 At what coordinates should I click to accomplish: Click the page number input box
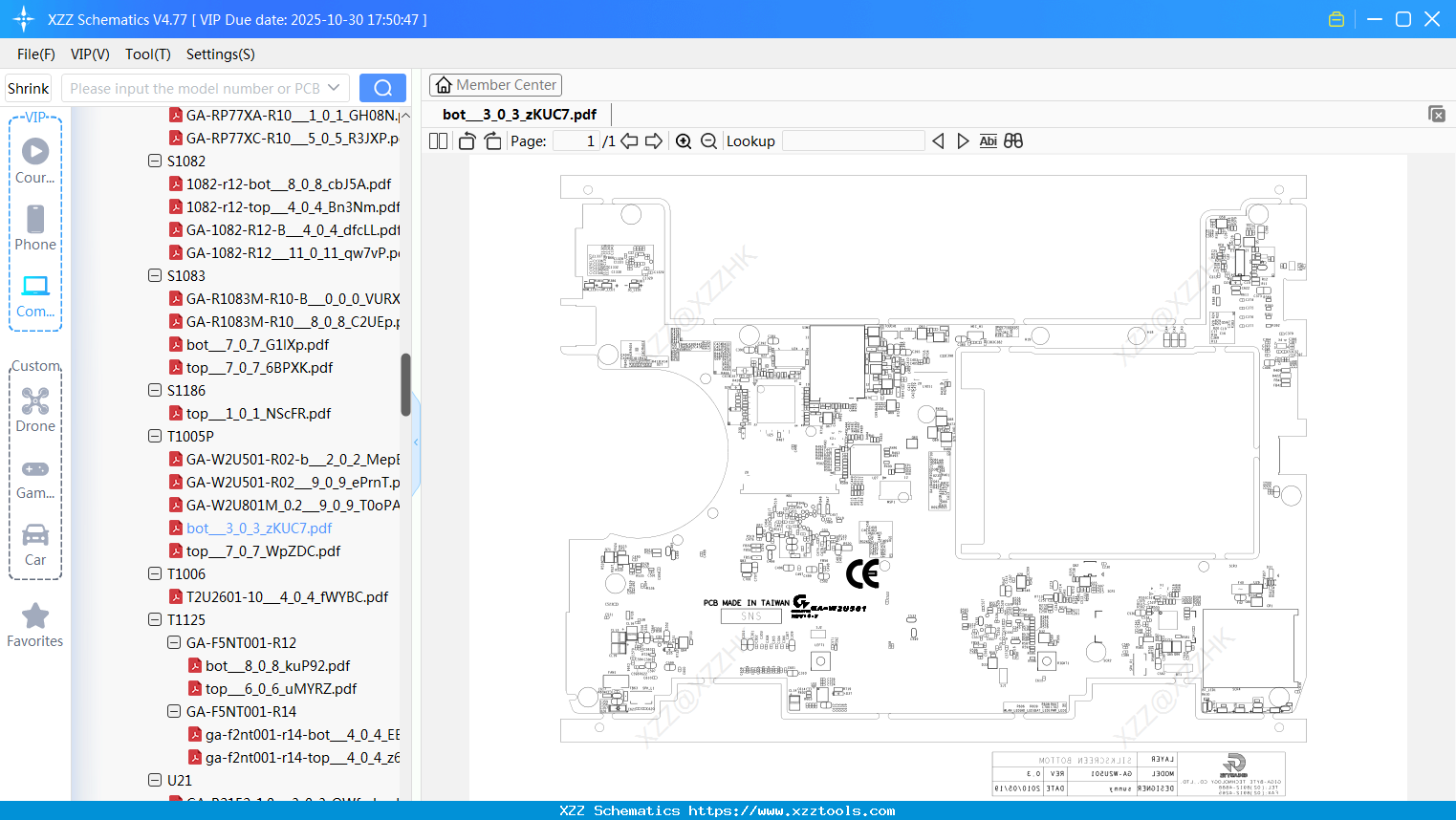click(x=576, y=141)
